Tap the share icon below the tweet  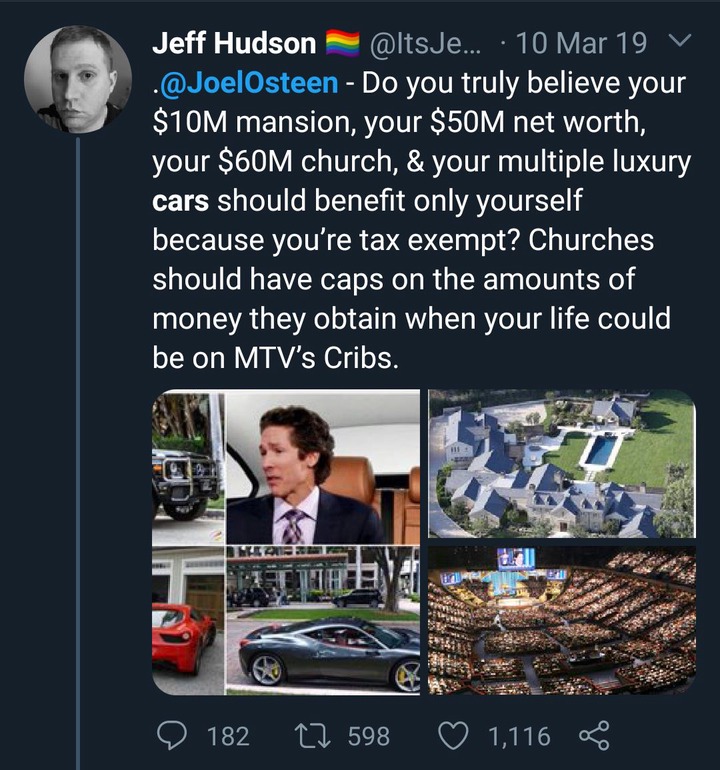pyautogui.click(x=594, y=736)
